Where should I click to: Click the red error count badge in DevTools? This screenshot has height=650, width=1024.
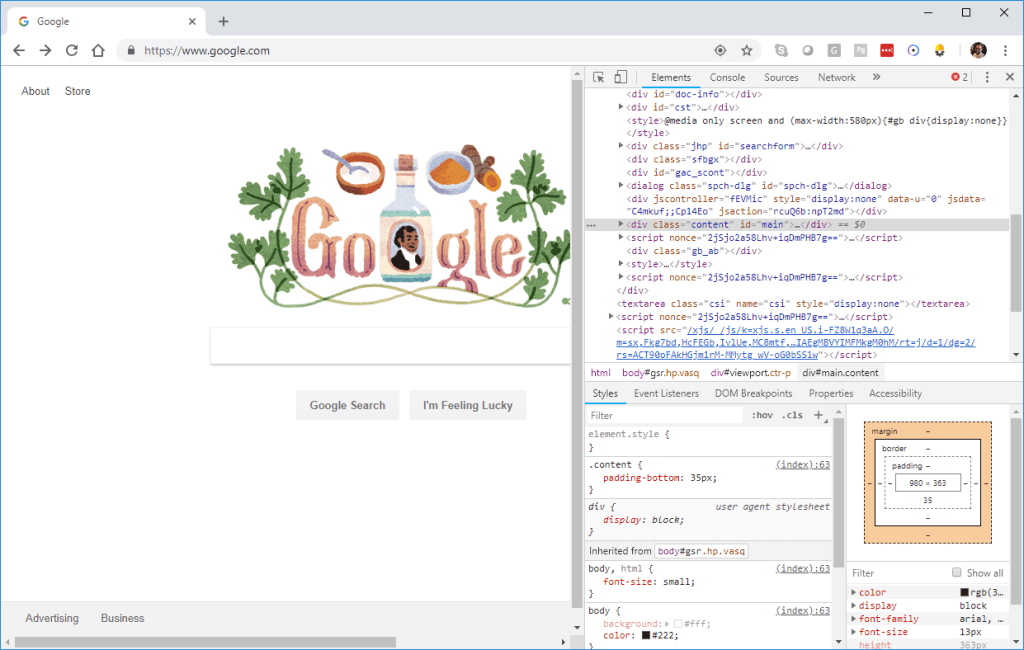coord(958,76)
